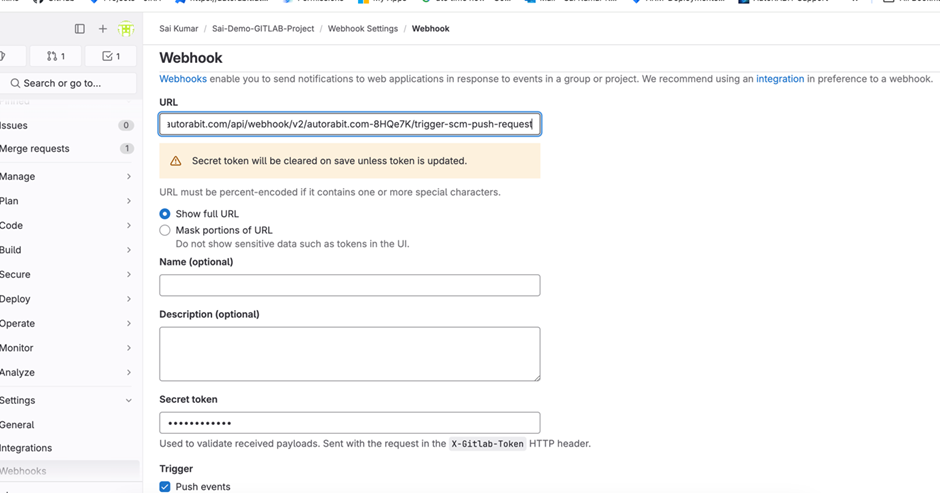Open the to-do list counter icon
The width and height of the screenshot is (940, 493).
pyautogui.click(x=111, y=57)
